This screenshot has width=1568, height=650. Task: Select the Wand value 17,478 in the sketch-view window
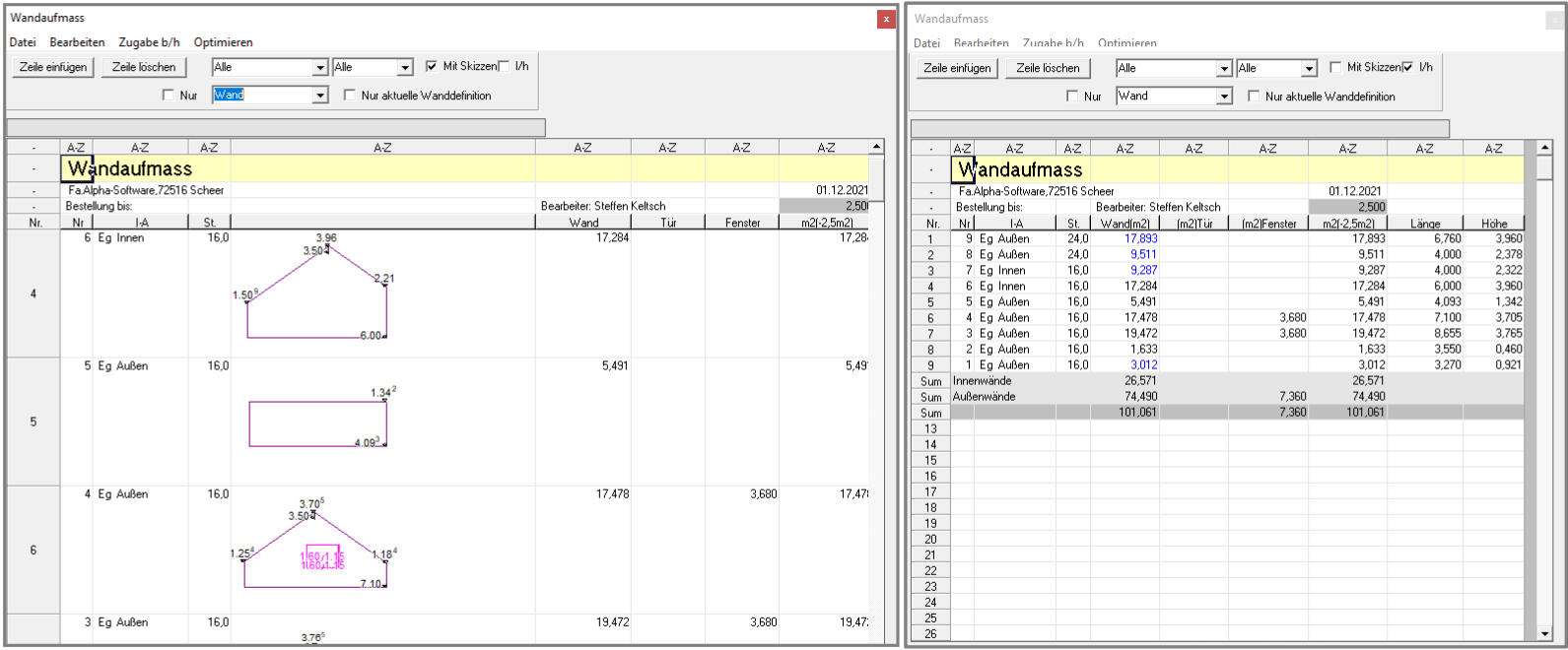[612, 493]
